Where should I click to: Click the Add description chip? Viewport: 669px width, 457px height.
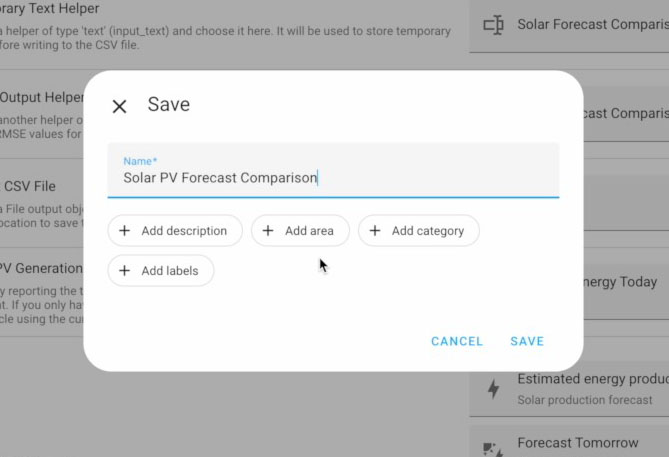(x=175, y=231)
